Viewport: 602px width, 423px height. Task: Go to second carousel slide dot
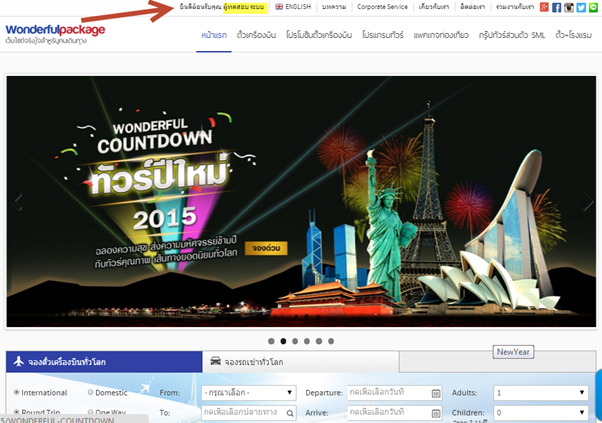pyautogui.click(x=283, y=341)
